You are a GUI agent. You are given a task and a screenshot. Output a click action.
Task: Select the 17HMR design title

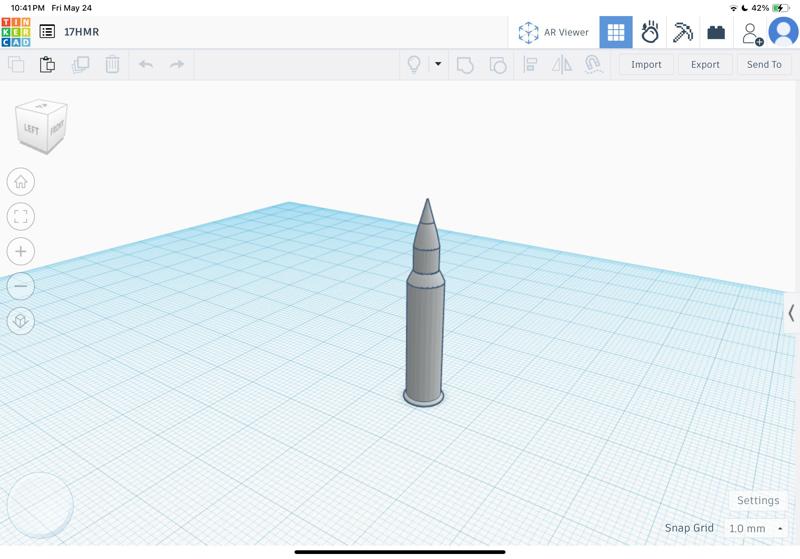(x=82, y=32)
